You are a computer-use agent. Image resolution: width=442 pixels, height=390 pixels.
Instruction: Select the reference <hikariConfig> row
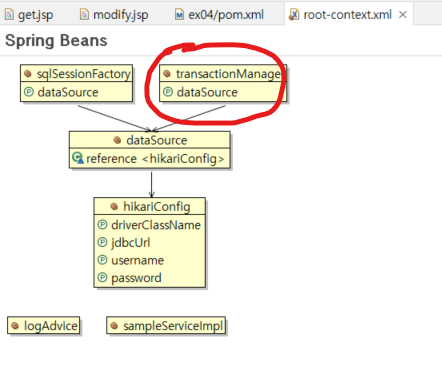click(x=150, y=158)
